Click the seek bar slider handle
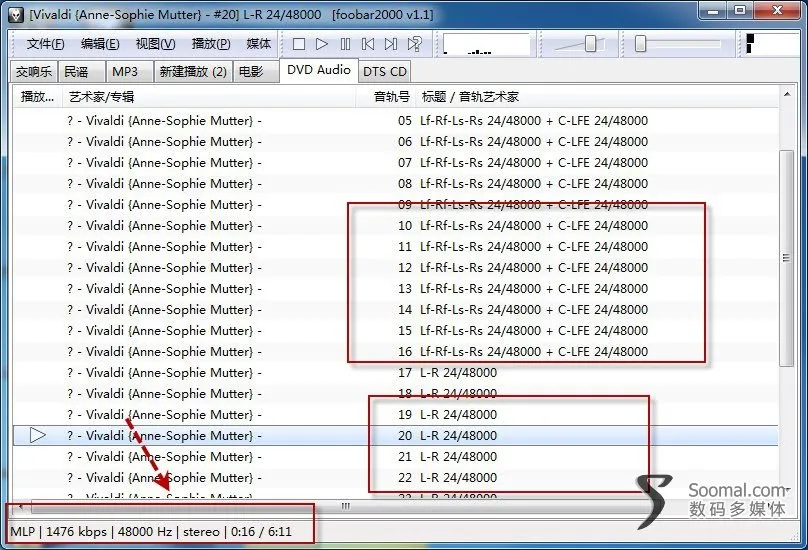Image resolution: width=808 pixels, height=550 pixels. pyautogui.click(x=640, y=44)
